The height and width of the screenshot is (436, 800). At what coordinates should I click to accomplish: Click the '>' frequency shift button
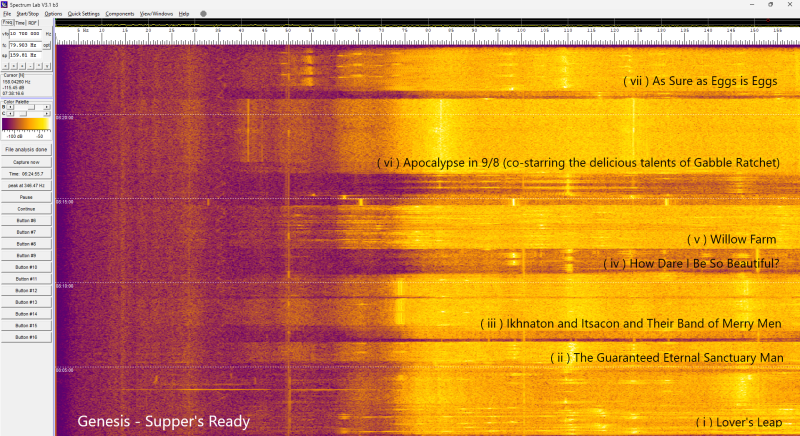pyautogui.click(x=14, y=66)
